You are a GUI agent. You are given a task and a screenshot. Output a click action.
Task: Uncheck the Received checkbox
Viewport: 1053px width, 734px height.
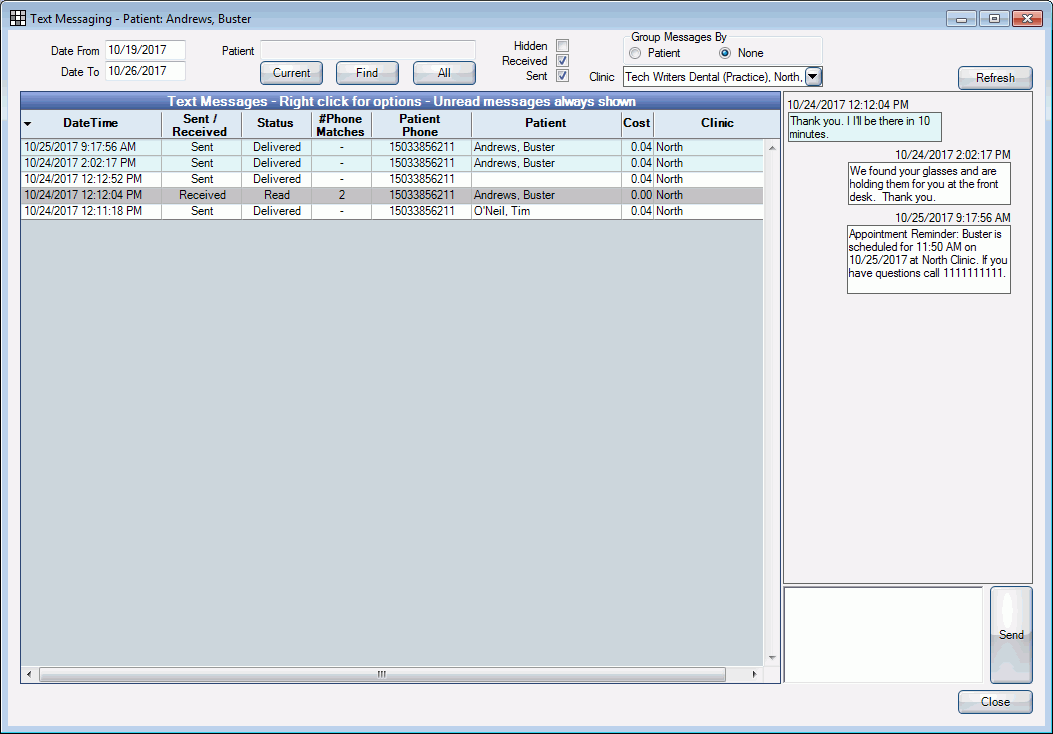pyautogui.click(x=563, y=60)
